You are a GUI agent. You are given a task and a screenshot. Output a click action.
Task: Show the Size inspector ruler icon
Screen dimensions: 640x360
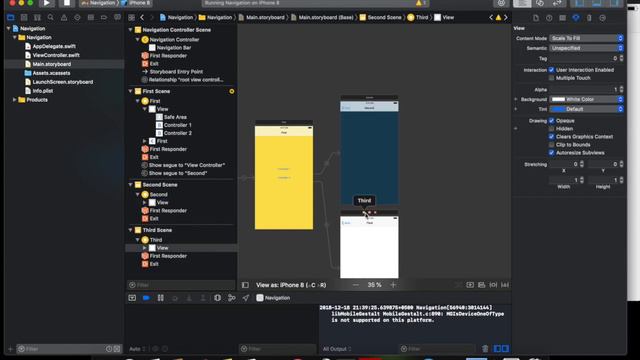coord(589,18)
